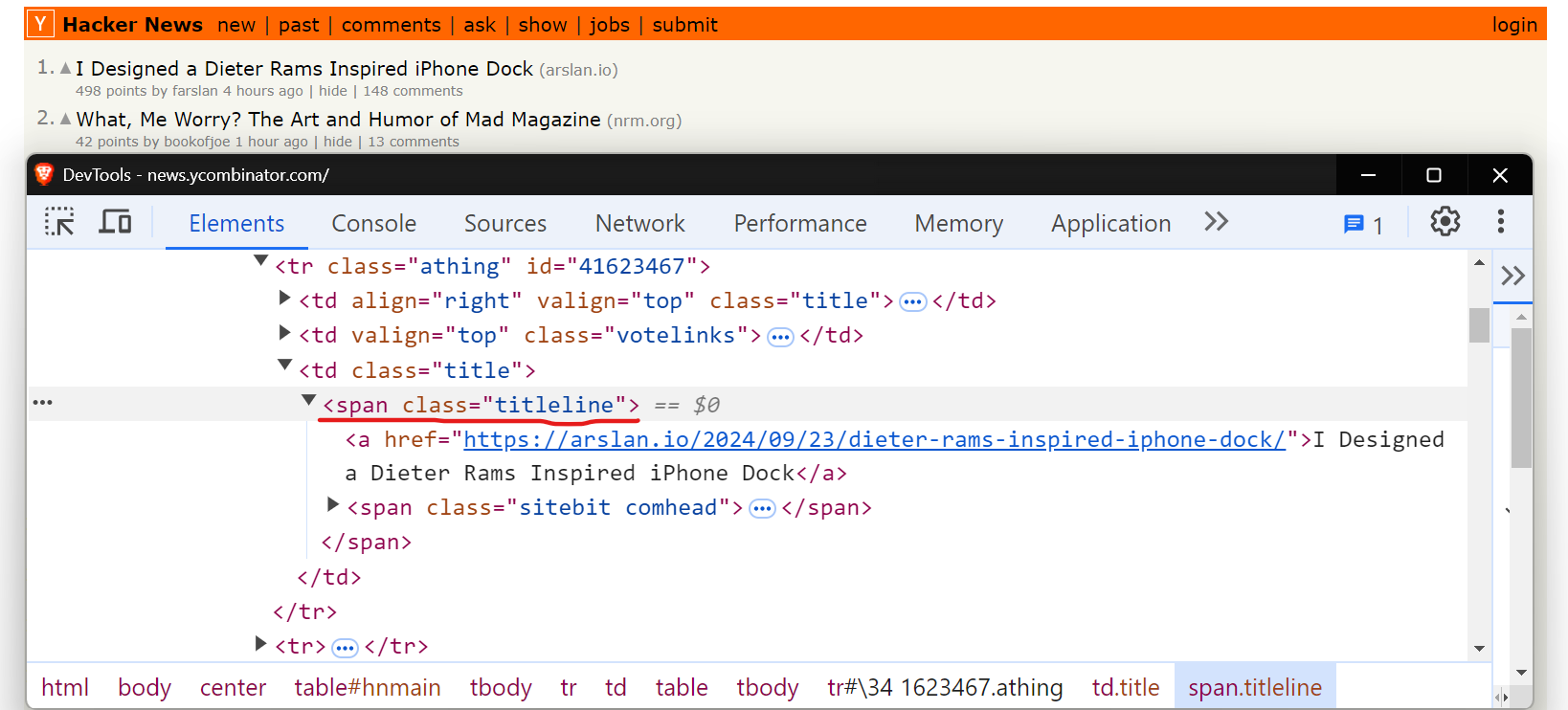Image resolution: width=1568 pixels, height=710 pixels.
Task: Open the 'ask' header link
Action: pos(480,25)
